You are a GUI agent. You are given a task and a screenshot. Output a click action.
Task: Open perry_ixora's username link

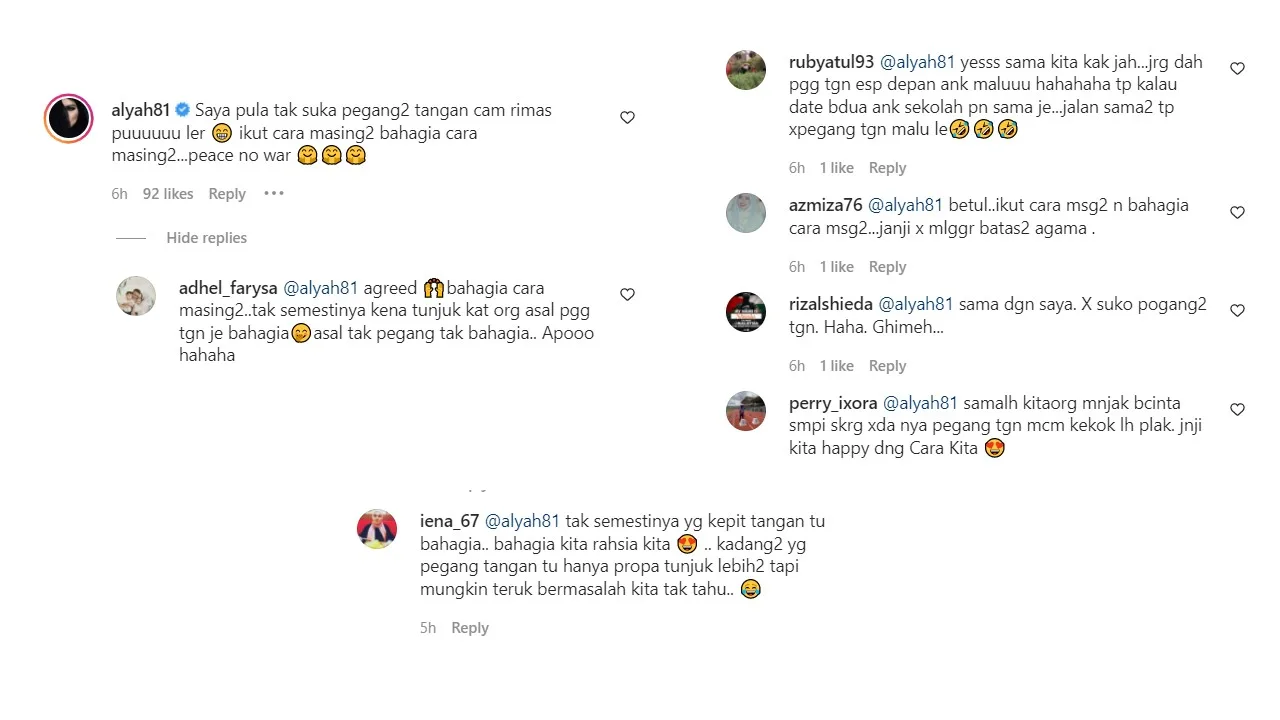coord(833,403)
